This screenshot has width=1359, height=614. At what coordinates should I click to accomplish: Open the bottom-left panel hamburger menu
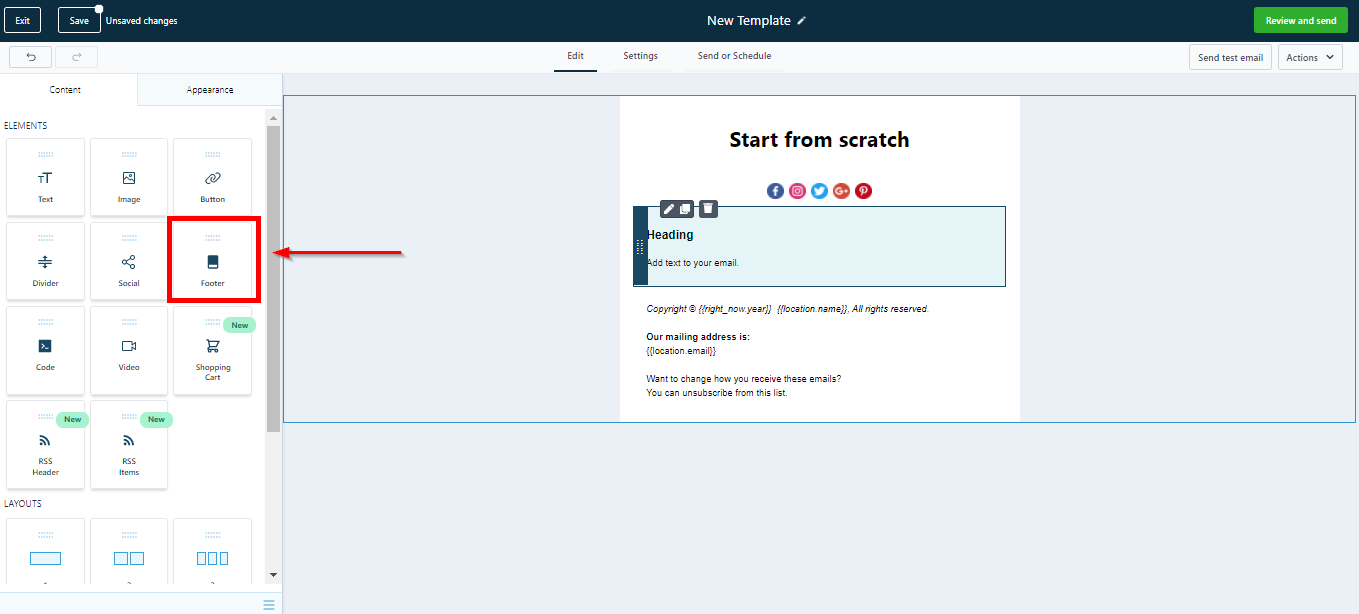[269, 604]
